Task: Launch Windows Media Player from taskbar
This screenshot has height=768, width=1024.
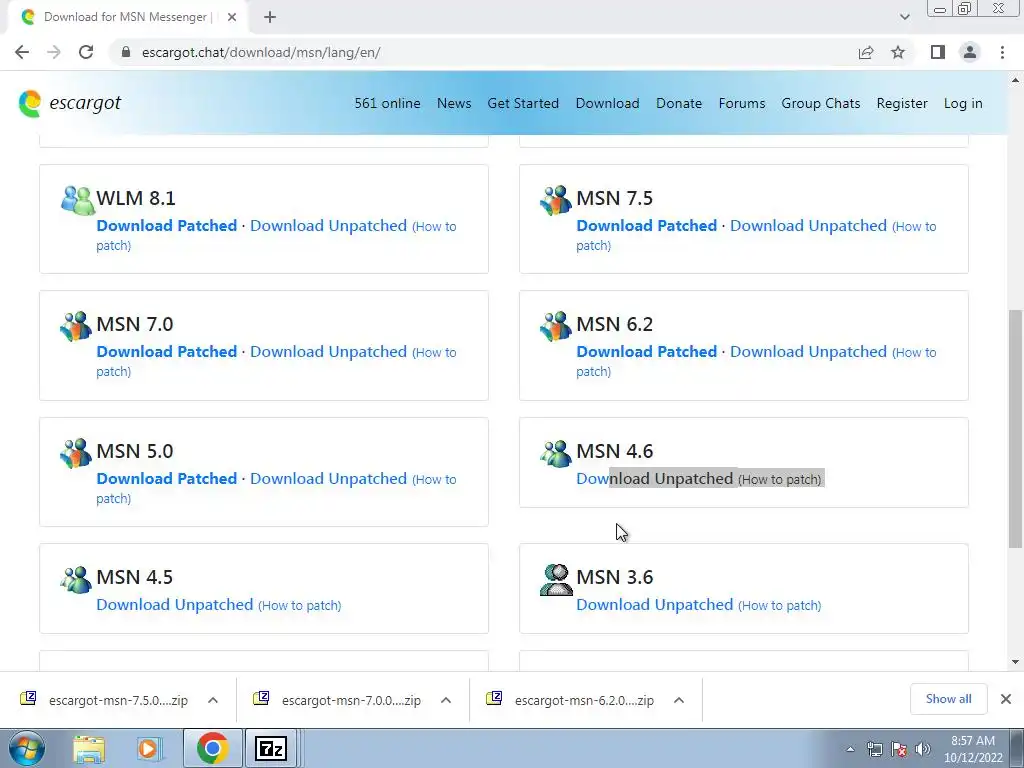Action: 150,749
